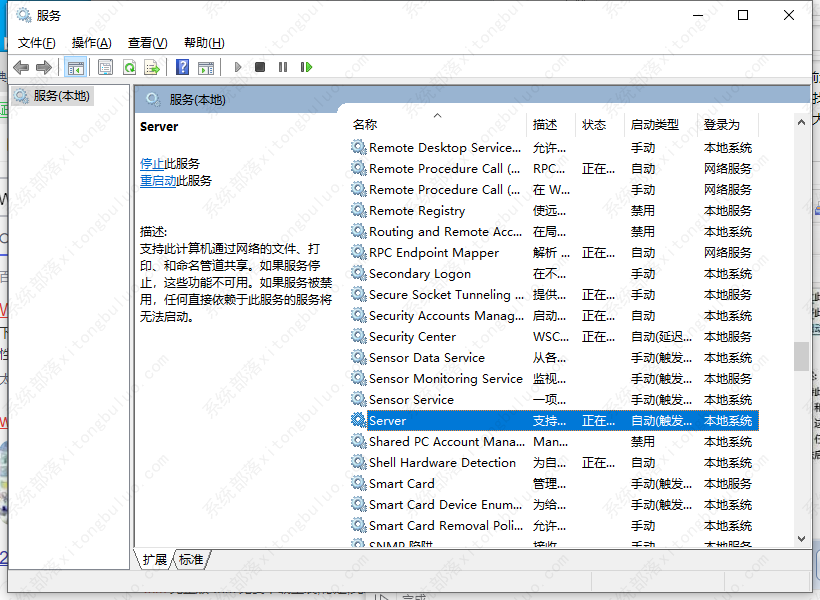Click the pause service icon
Screen dimensions: 820x600
tap(284, 67)
